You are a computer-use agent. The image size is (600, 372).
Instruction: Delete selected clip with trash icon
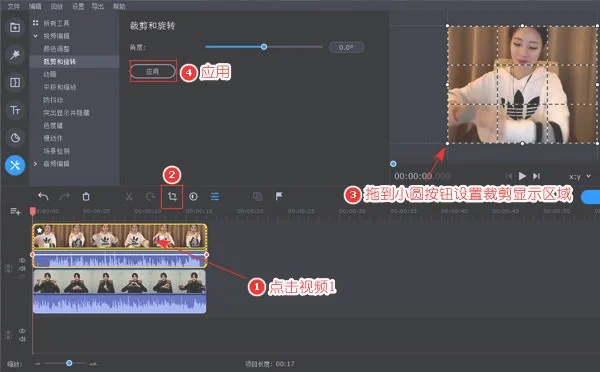point(86,196)
